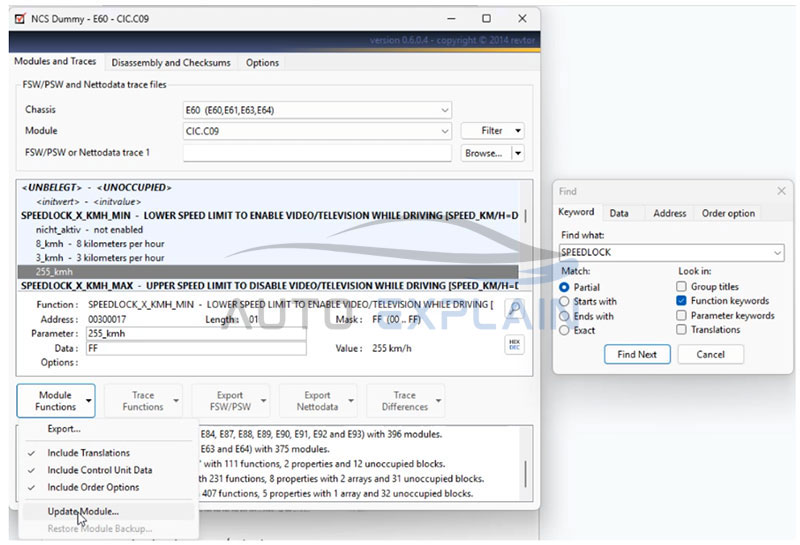
Task: Enable the Group titles checkbox
Action: [x=681, y=286]
